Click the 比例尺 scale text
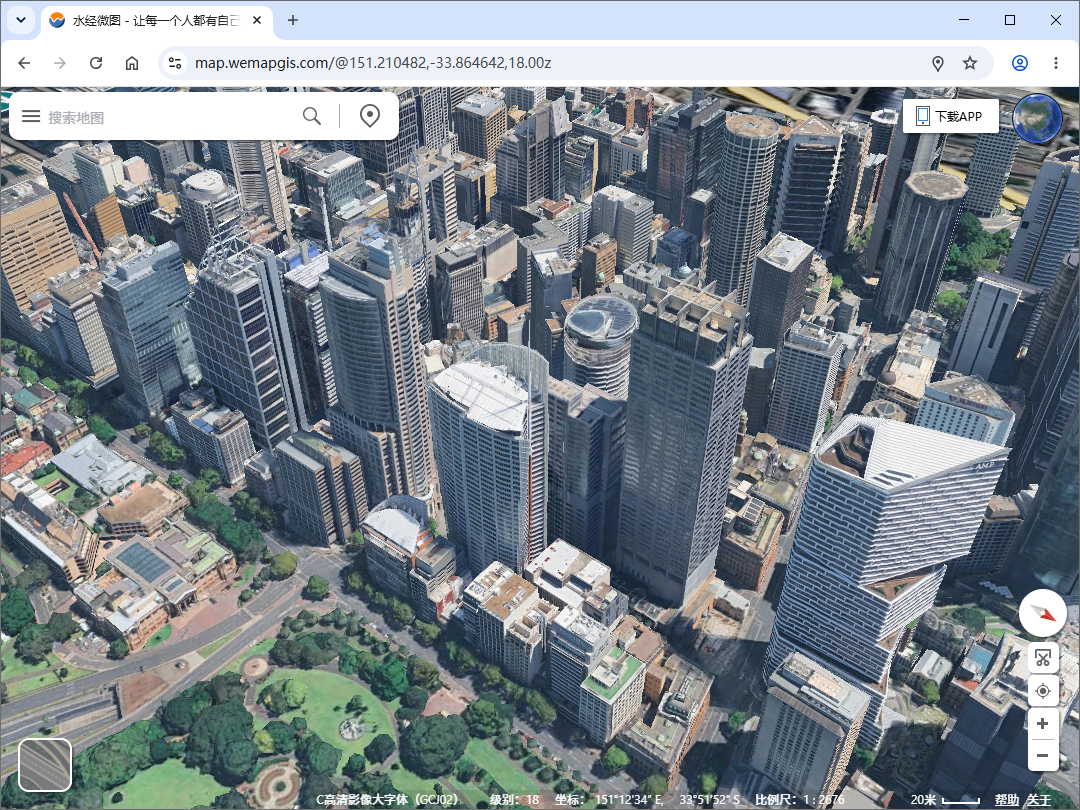1080x810 pixels. [x=800, y=800]
